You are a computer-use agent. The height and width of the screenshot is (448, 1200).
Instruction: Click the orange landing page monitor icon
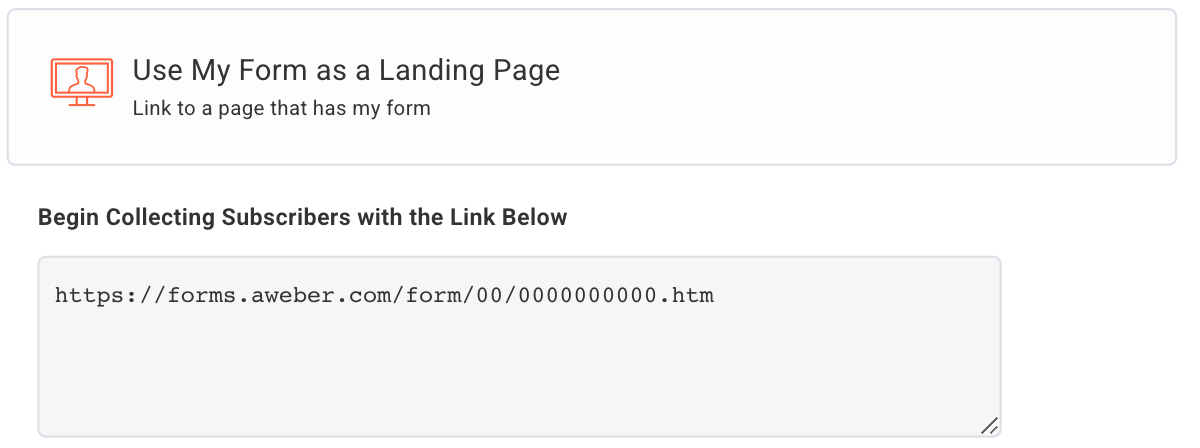[82, 82]
